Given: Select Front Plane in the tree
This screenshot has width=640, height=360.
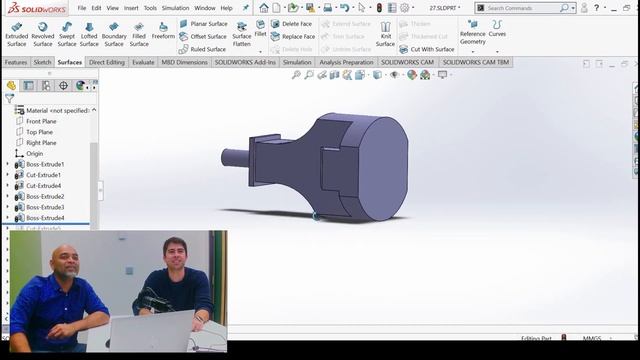Looking at the screenshot, I should click(x=41, y=121).
